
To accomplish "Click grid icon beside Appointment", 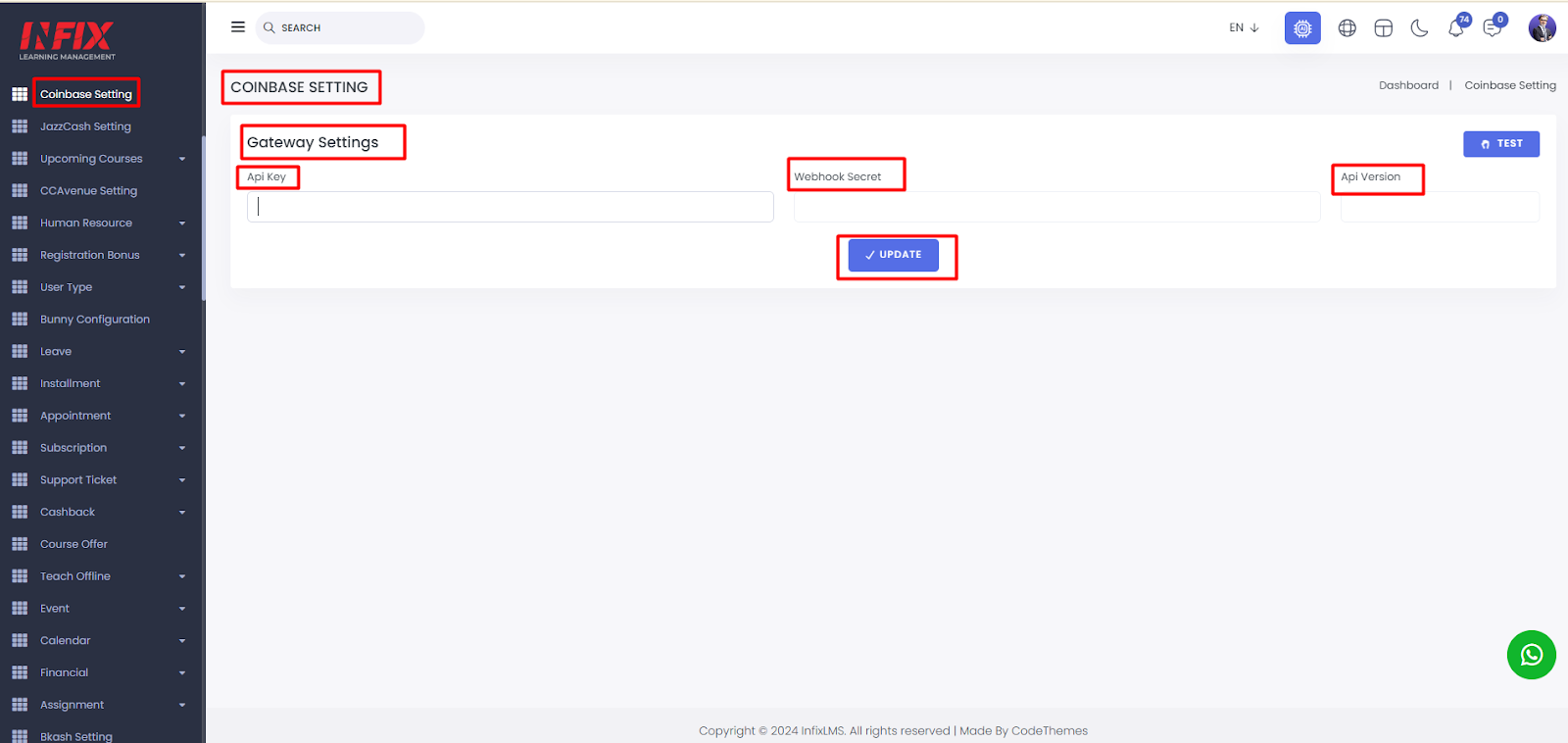I will (20, 416).
